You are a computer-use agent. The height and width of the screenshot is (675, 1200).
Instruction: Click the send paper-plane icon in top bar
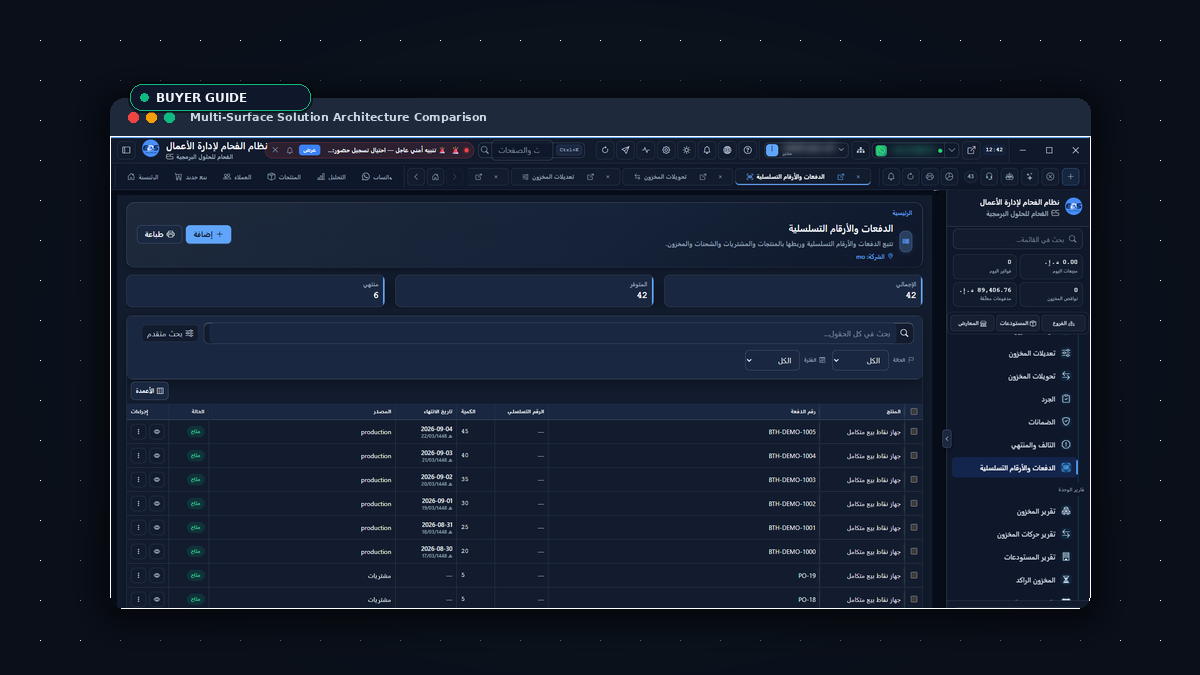point(625,150)
